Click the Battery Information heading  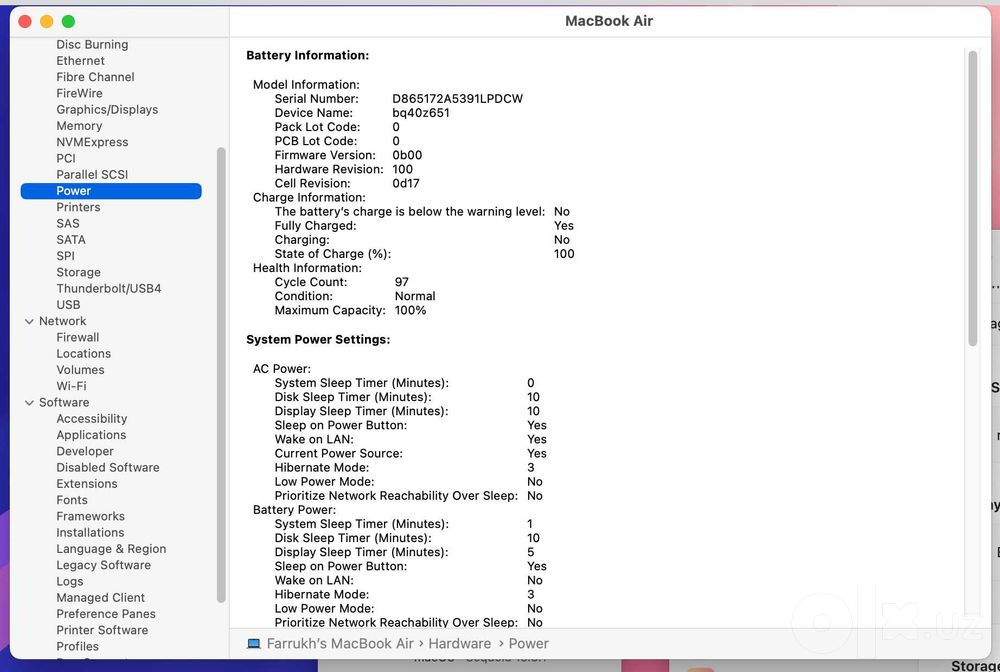point(307,55)
